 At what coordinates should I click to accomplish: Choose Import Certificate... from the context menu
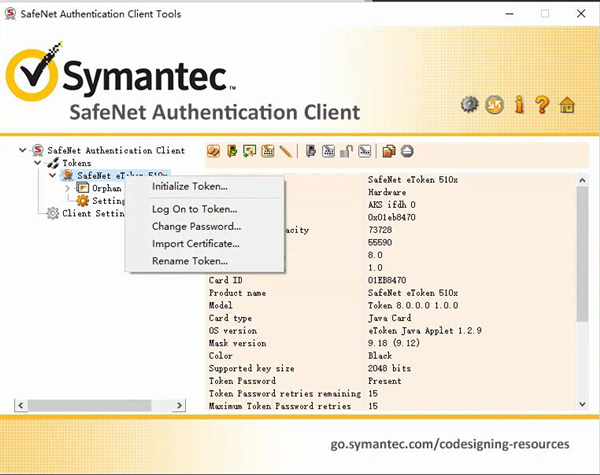coord(205,243)
